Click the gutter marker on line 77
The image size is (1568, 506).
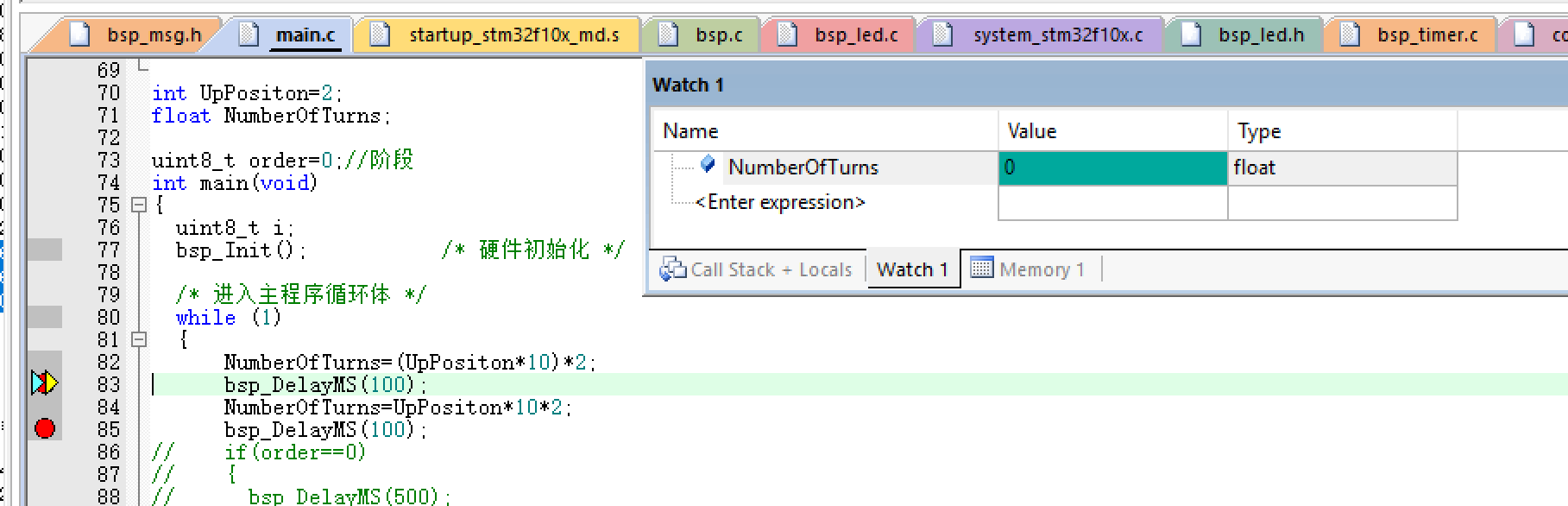[x=44, y=250]
